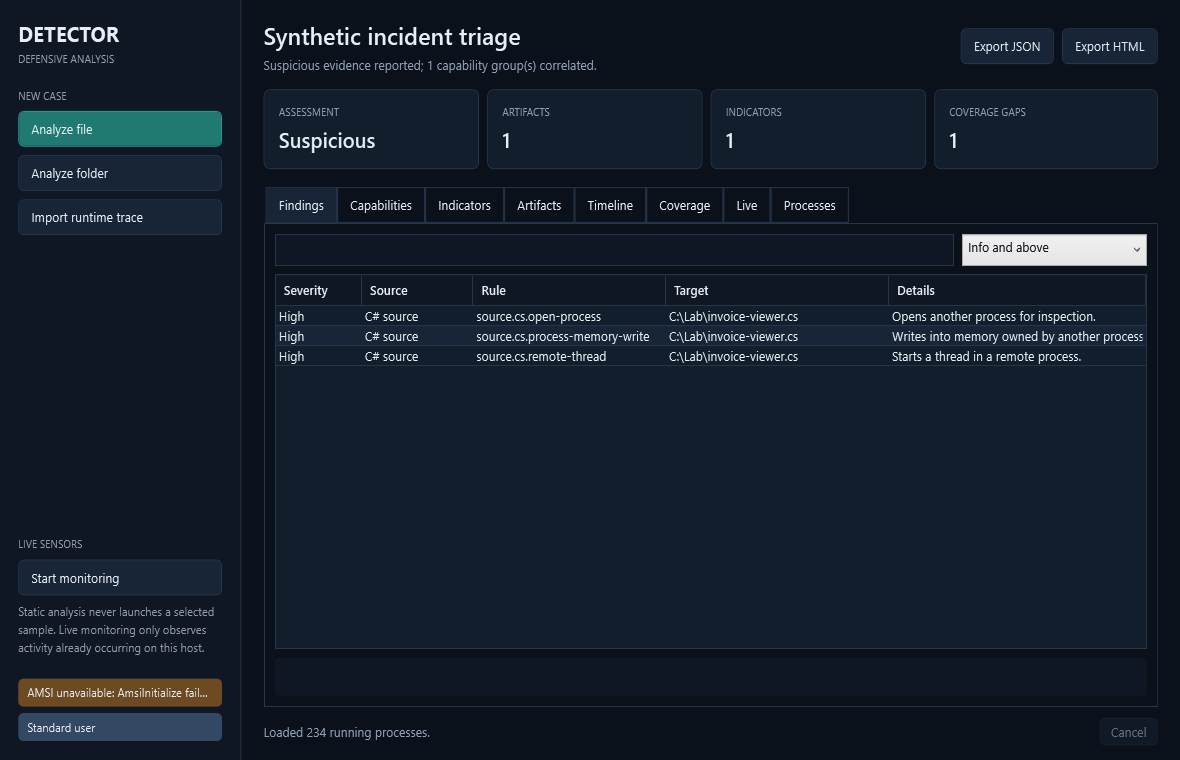
Task: Click the Coverage Gaps count card
Action: [1046, 129]
